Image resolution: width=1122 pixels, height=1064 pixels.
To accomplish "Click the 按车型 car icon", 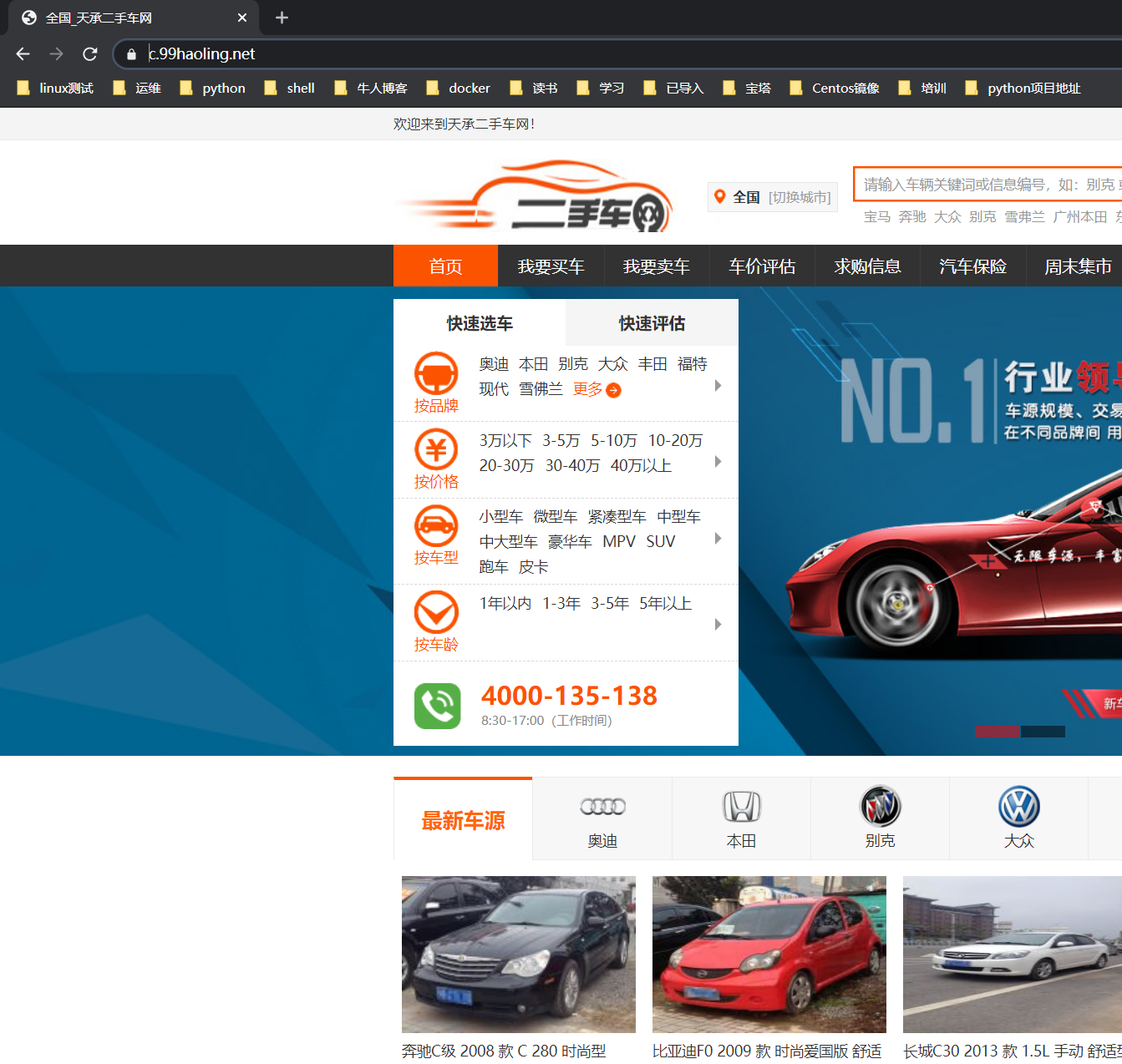I will point(436,526).
